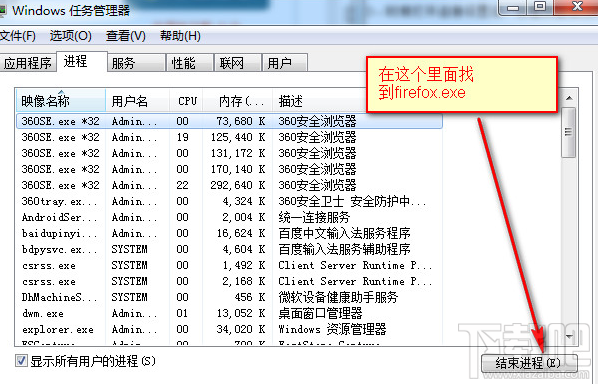Select csrss.exe process using 1,492 K
The height and width of the screenshot is (384, 598).
coord(229,265)
